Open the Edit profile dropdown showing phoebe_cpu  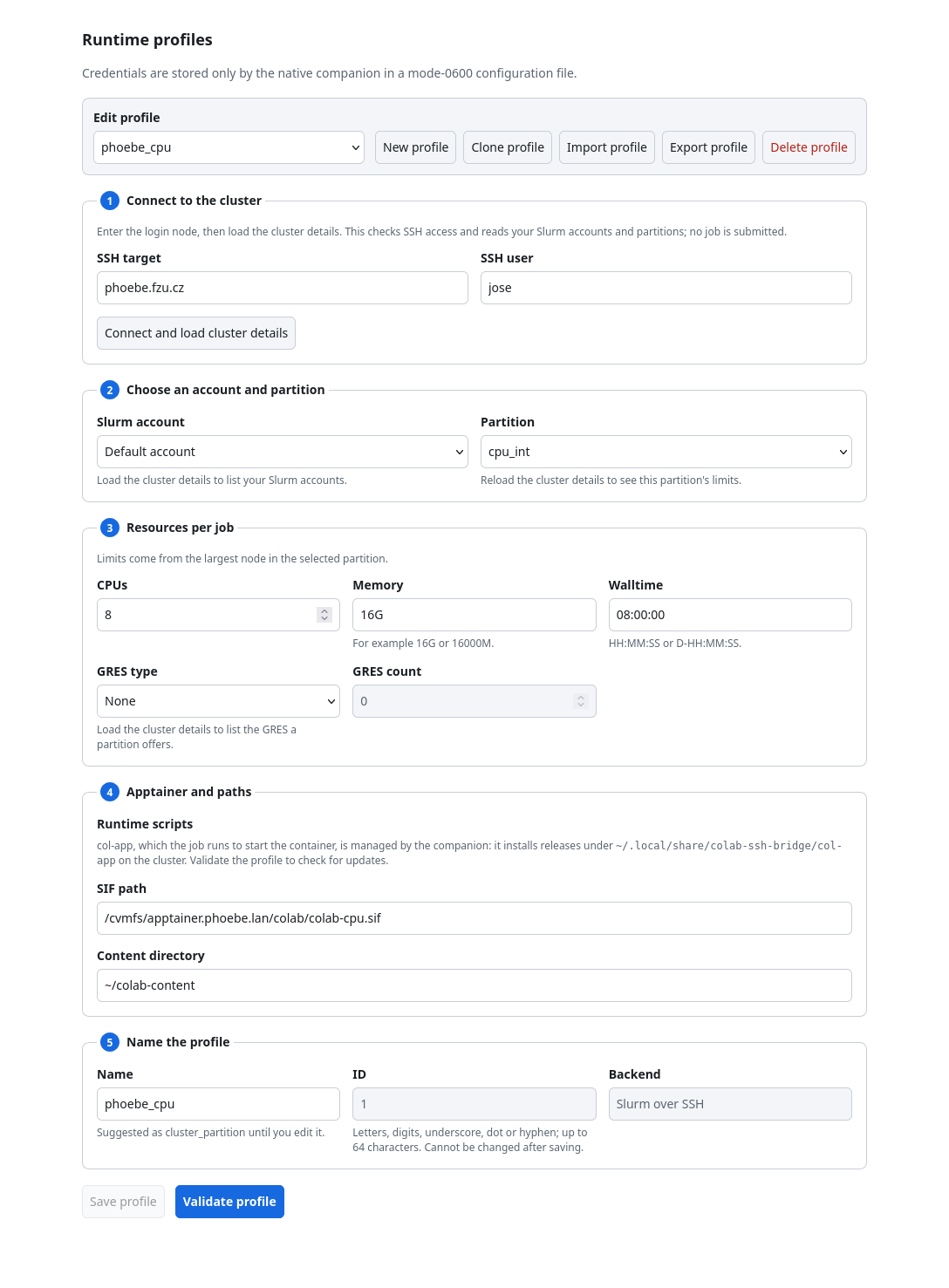coord(229,147)
